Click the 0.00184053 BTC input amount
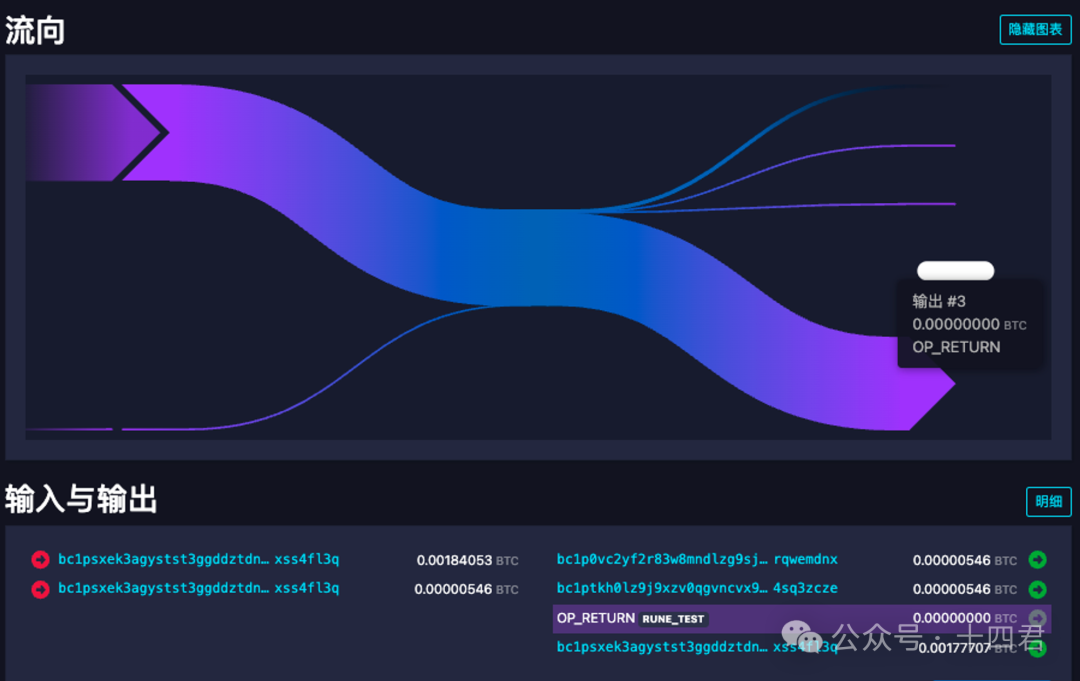Image resolution: width=1080 pixels, height=681 pixels. [x=455, y=560]
